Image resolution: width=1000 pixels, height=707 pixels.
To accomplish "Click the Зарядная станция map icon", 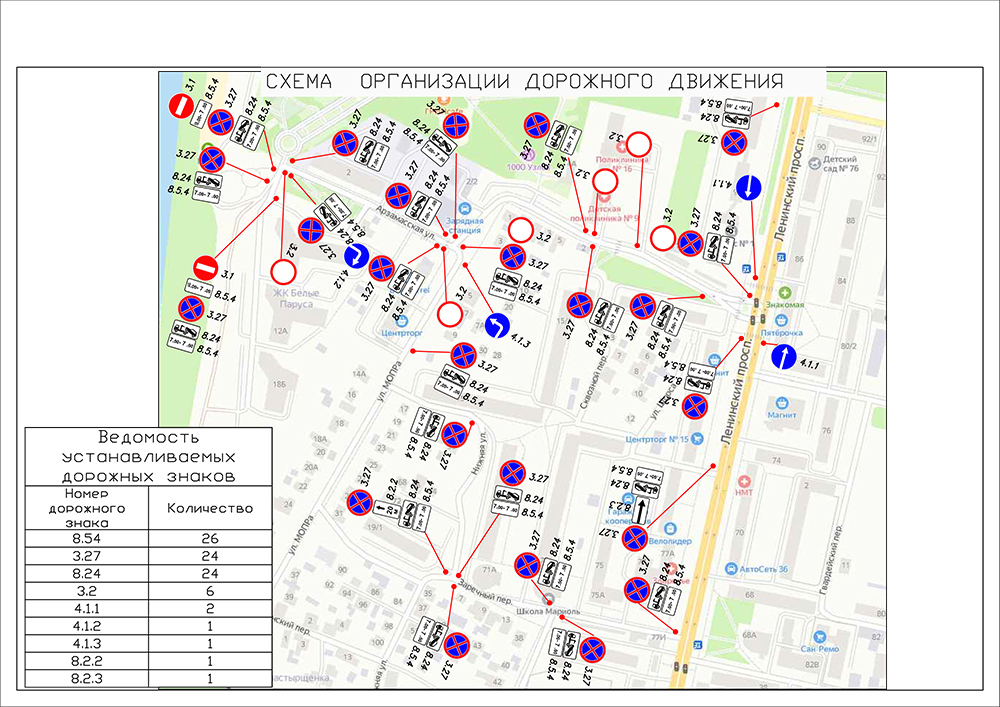I will tap(466, 207).
